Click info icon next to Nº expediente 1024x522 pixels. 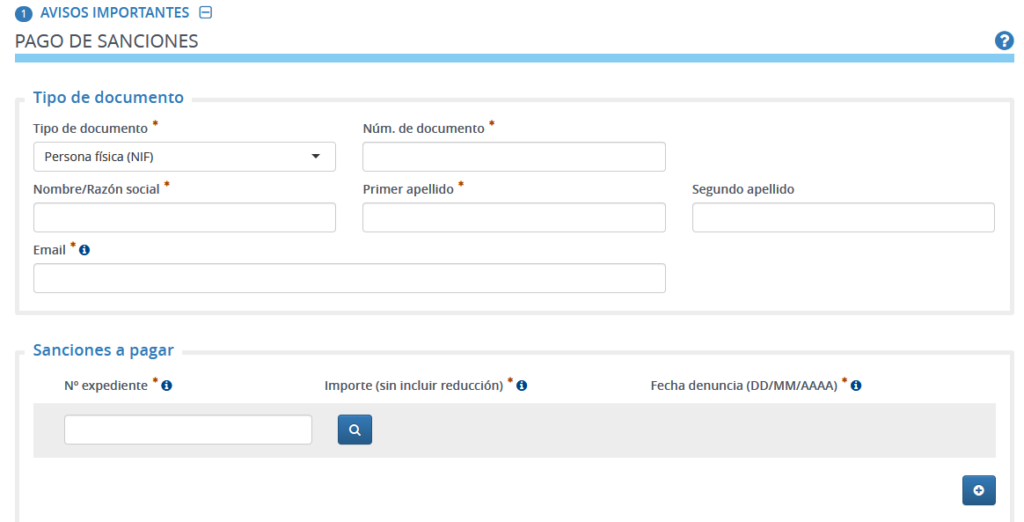[x=167, y=385]
